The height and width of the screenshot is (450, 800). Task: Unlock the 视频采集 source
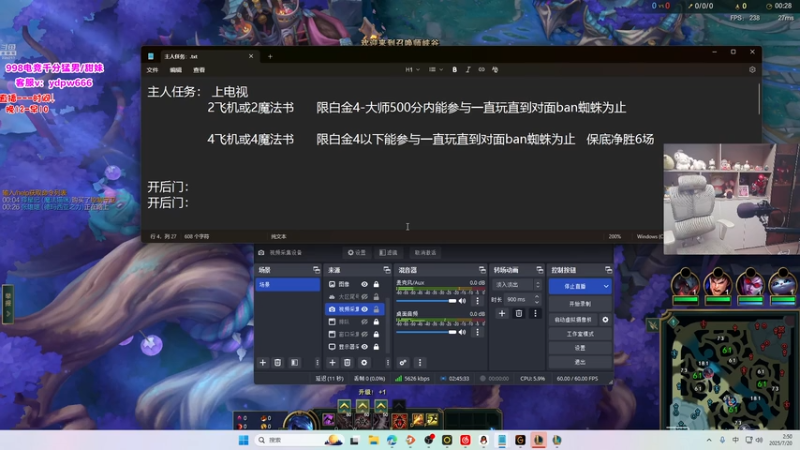[376, 309]
